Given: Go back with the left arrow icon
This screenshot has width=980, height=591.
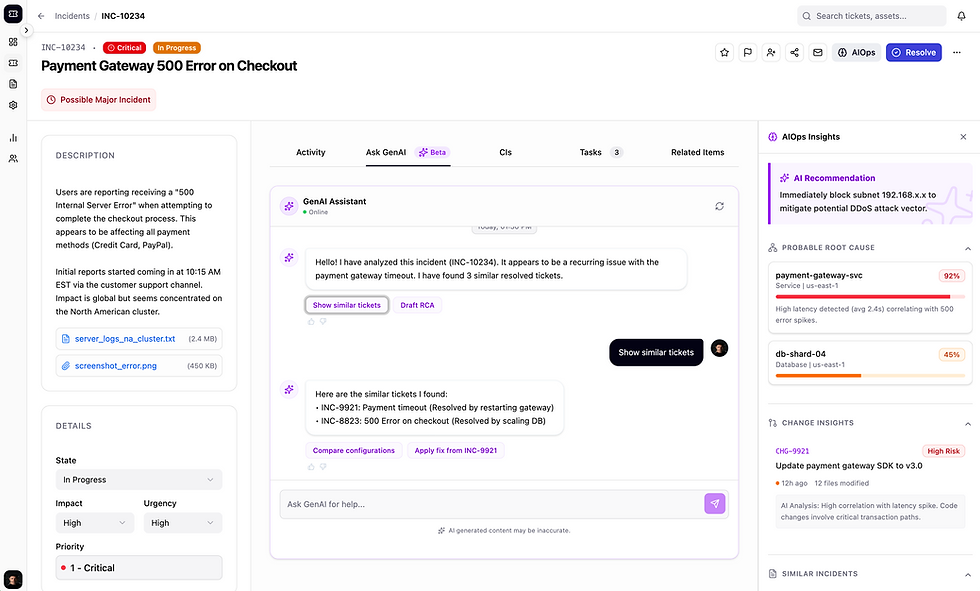Looking at the screenshot, I should click(x=41, y=16).
